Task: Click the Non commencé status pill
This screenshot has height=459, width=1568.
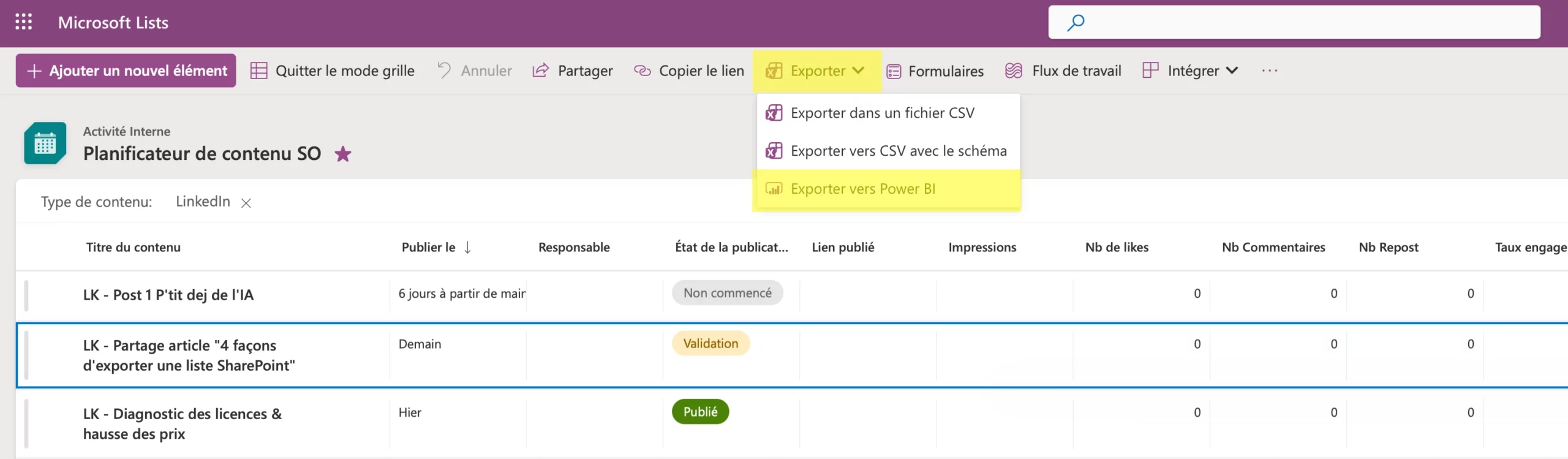Action: [728, 293]
